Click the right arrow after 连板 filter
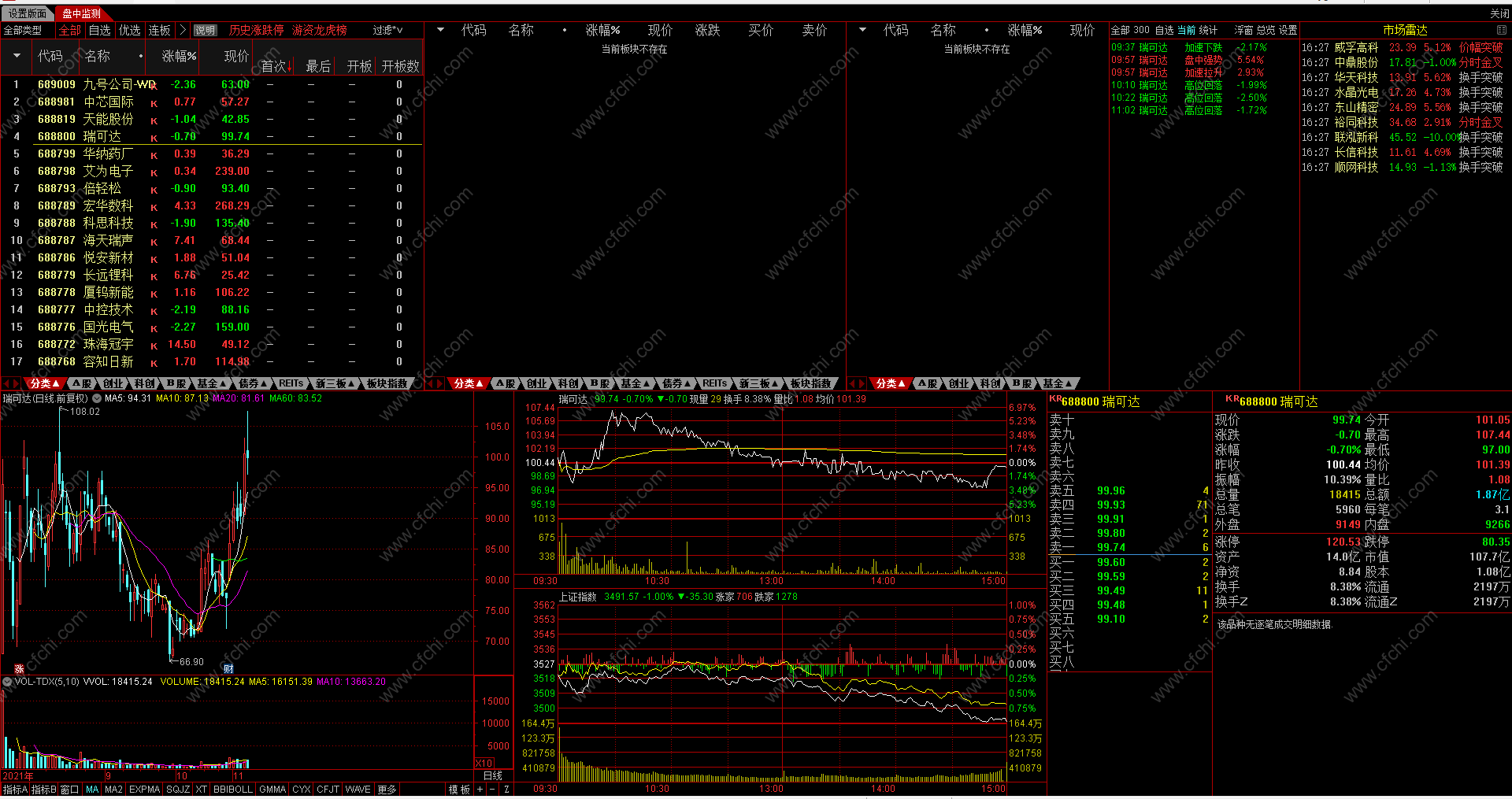This screenshot has height=799, width=1512. (183, 30)
